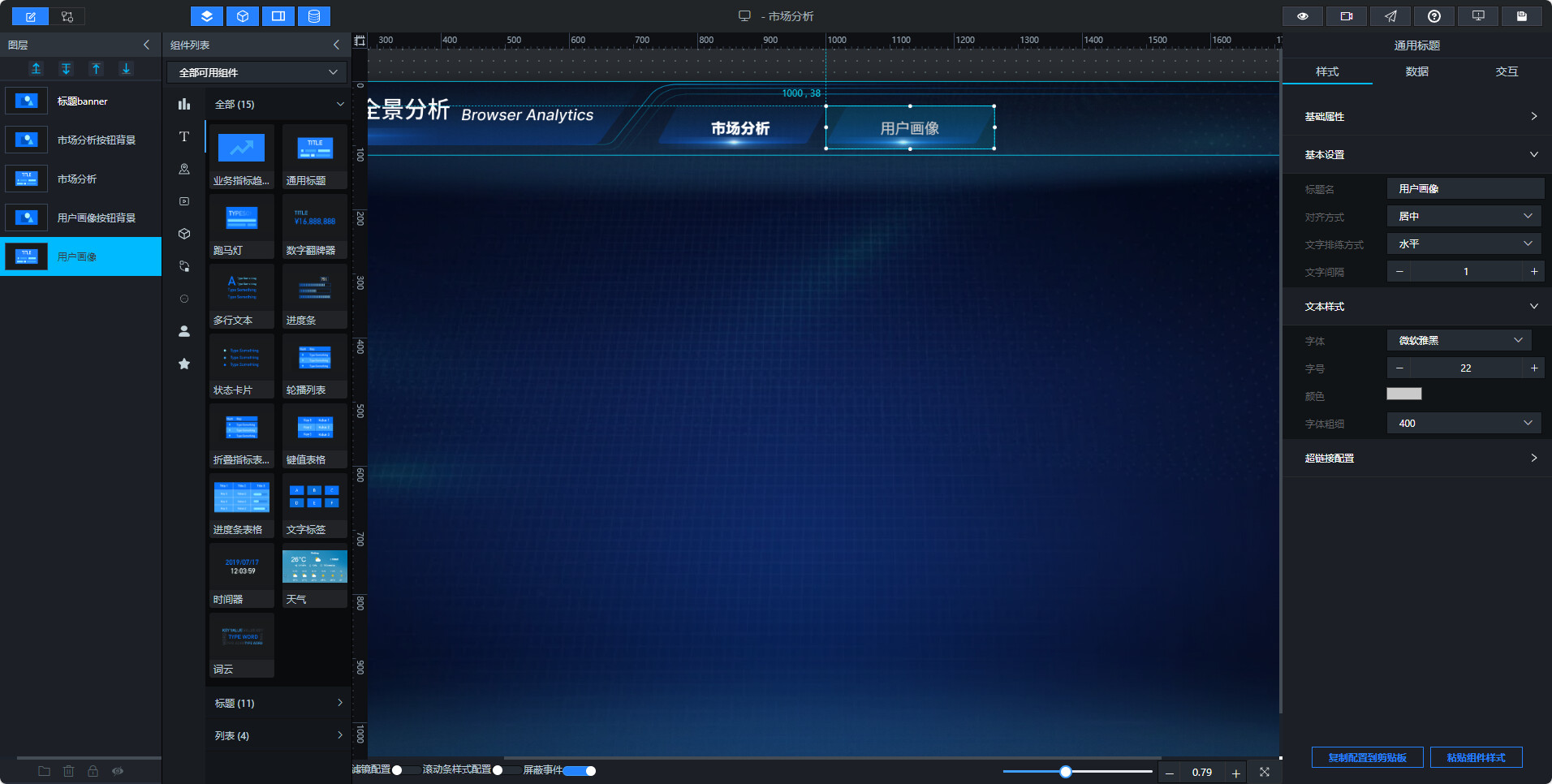The image size is (1552, 784).
Task: Click the 颜色 font color swatch
Action: [x=1404, y=394]
